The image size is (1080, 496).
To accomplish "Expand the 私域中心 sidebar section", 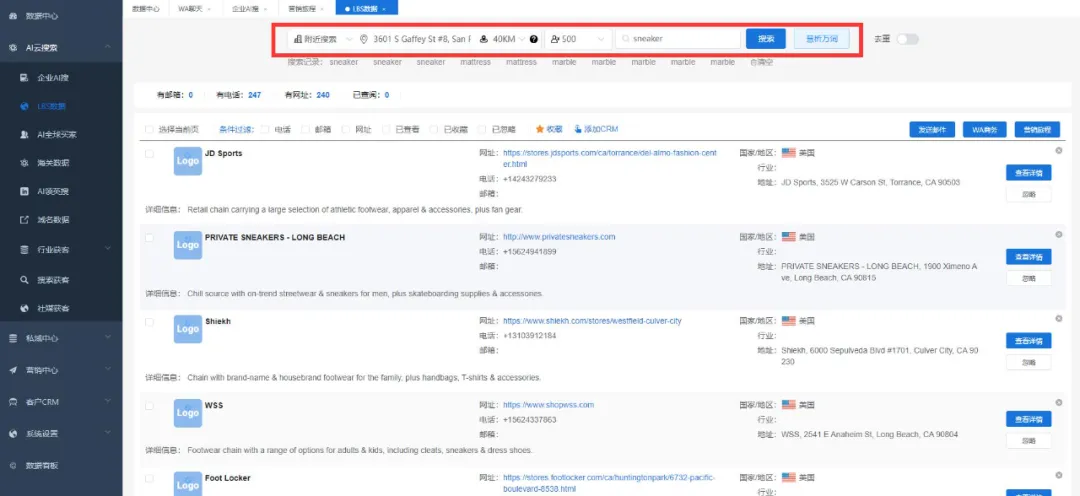I will click(108, 338).
